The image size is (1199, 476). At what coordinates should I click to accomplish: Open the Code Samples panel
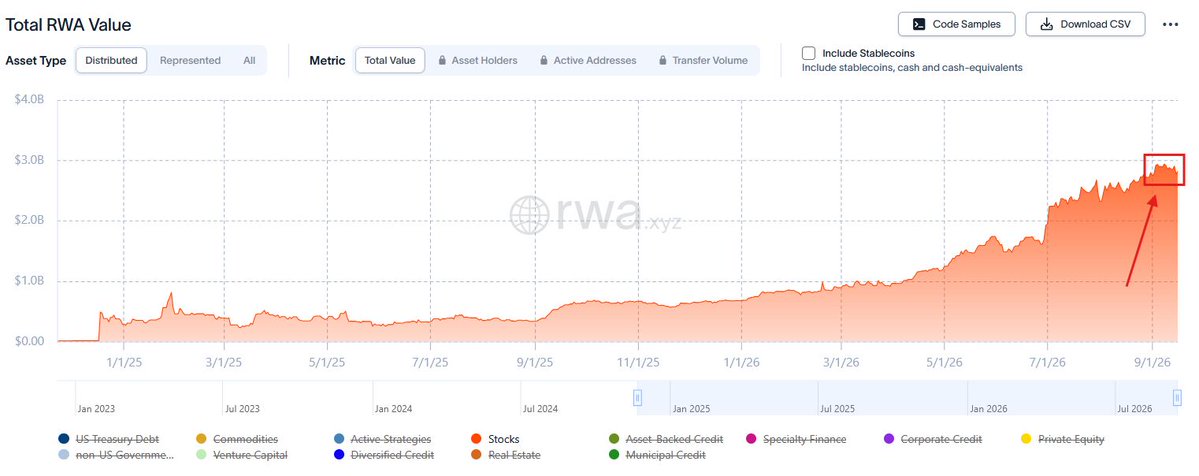pyautogui.click(x=957, y=24)
